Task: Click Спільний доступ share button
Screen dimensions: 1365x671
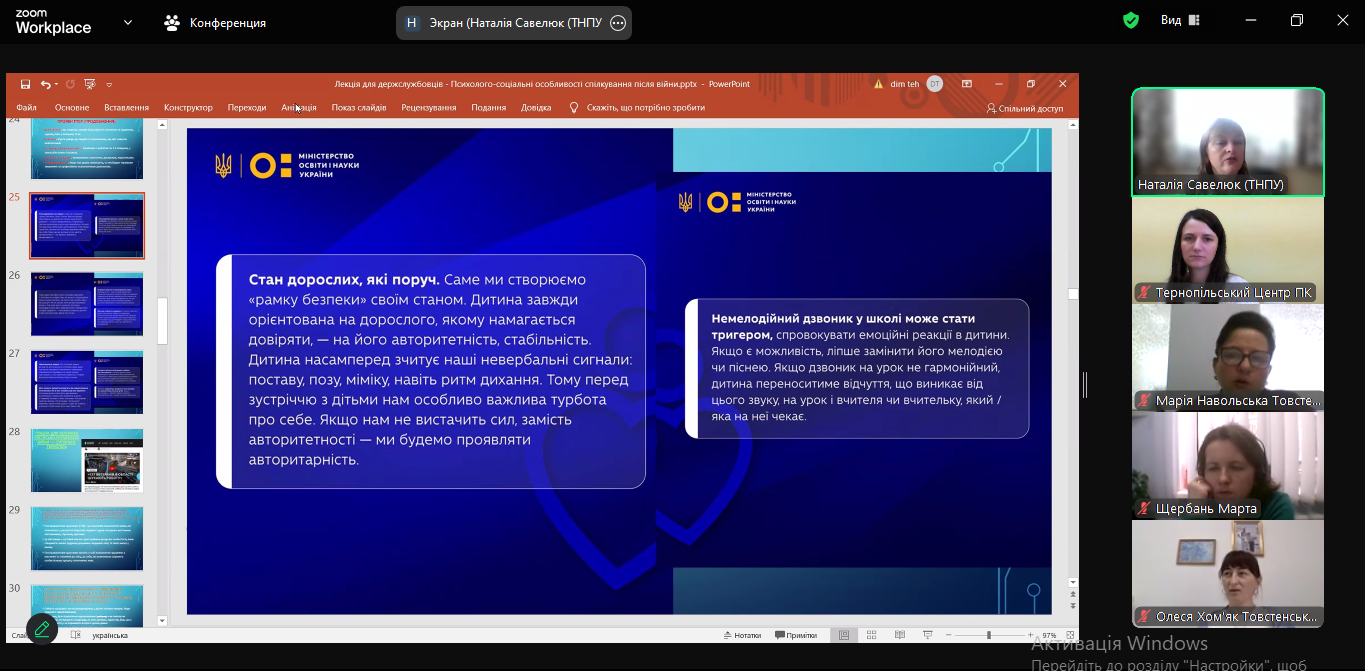Action: coord(1025,108)
